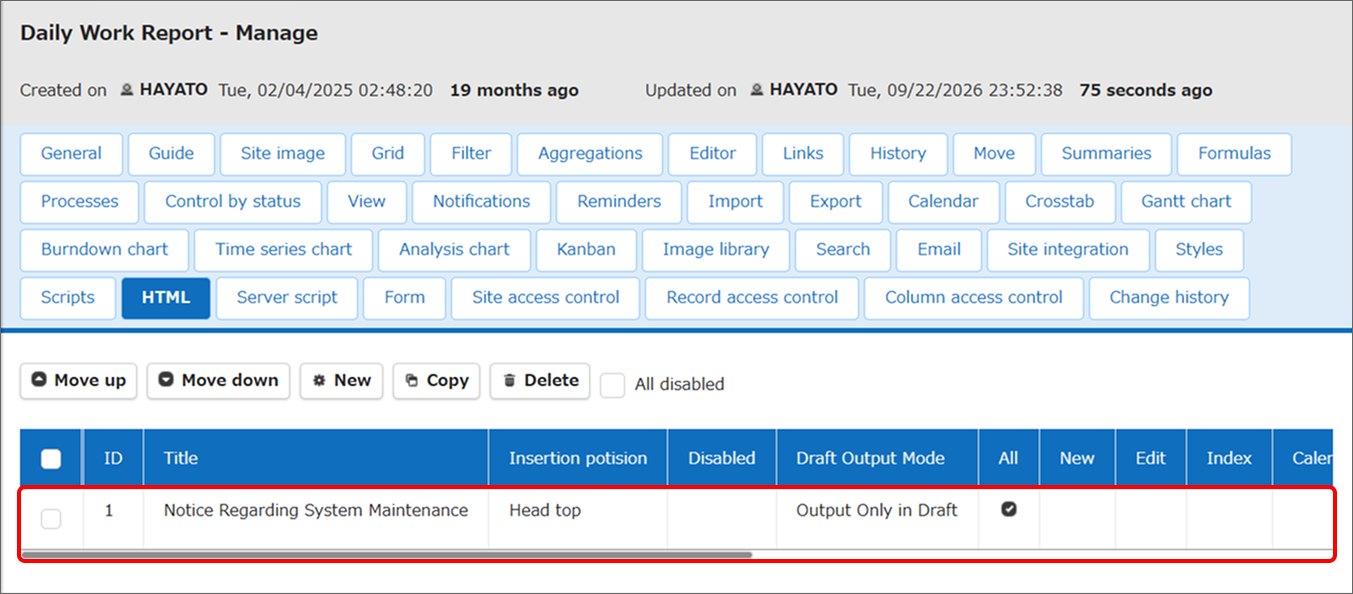
Task: Open the Styles tab
Action: (1199, 250)
